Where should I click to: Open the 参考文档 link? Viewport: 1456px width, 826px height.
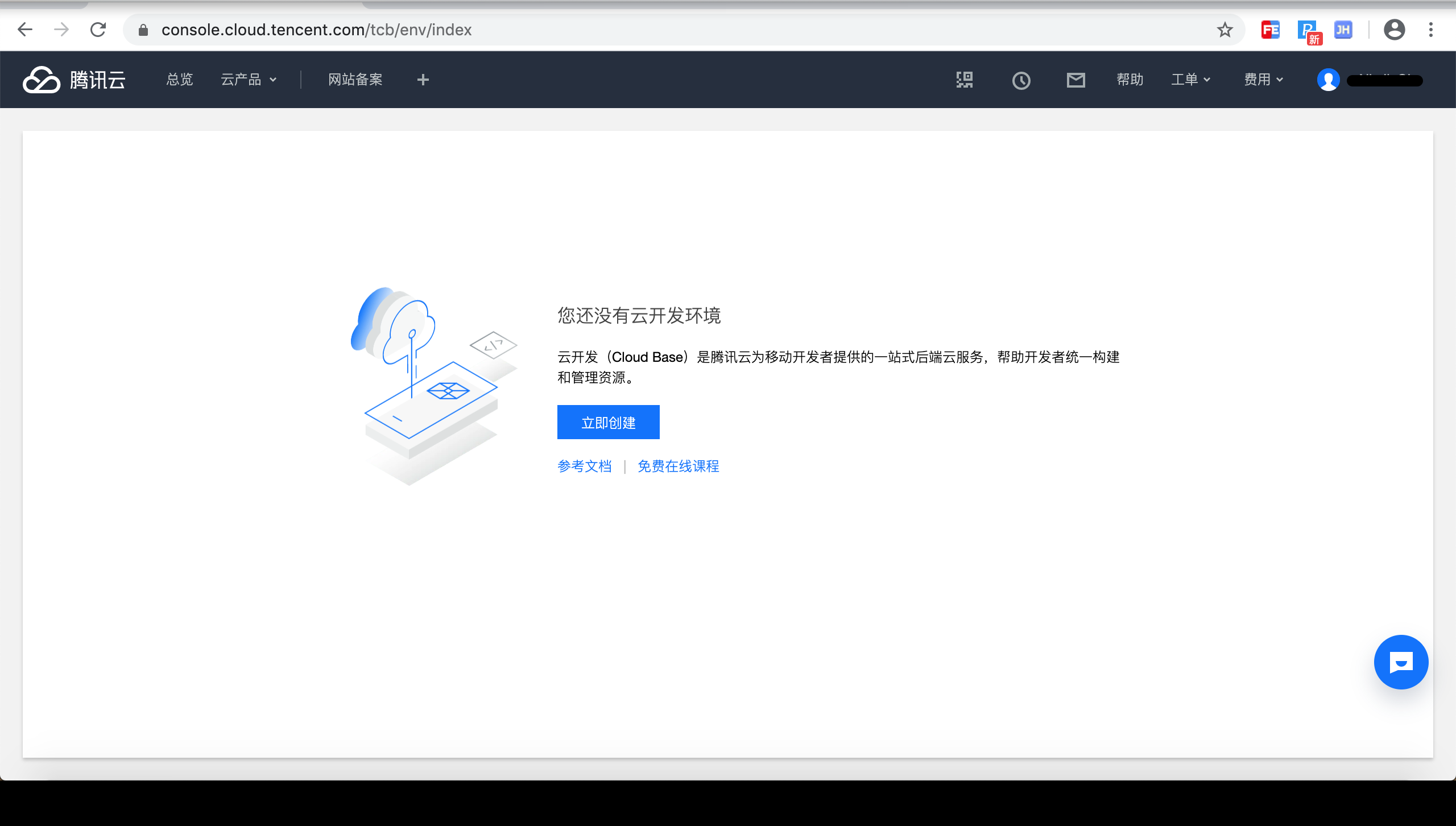click(584, 466)
